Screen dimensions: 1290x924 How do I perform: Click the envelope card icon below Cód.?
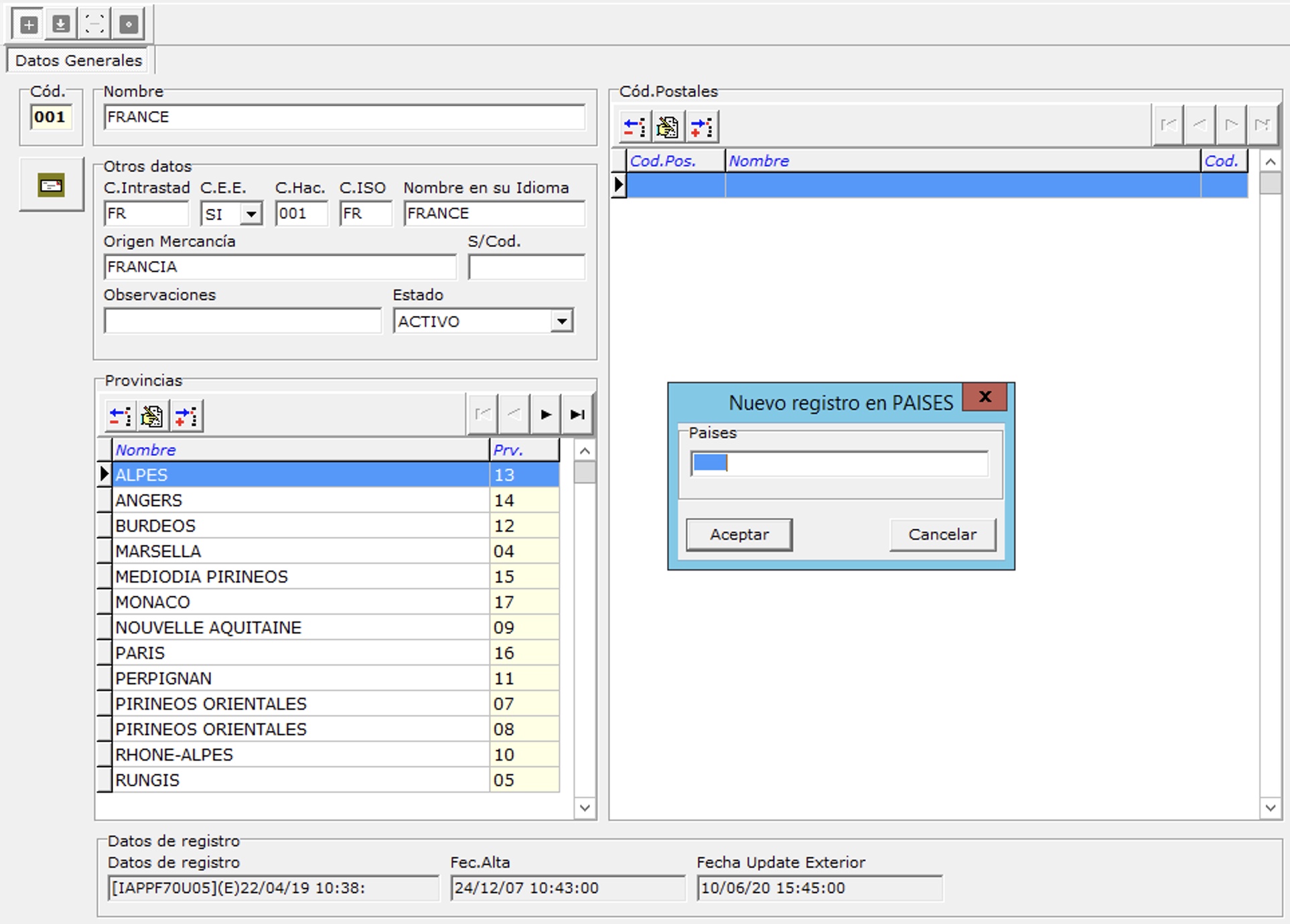pyautogui.click(x=51, y=185)
